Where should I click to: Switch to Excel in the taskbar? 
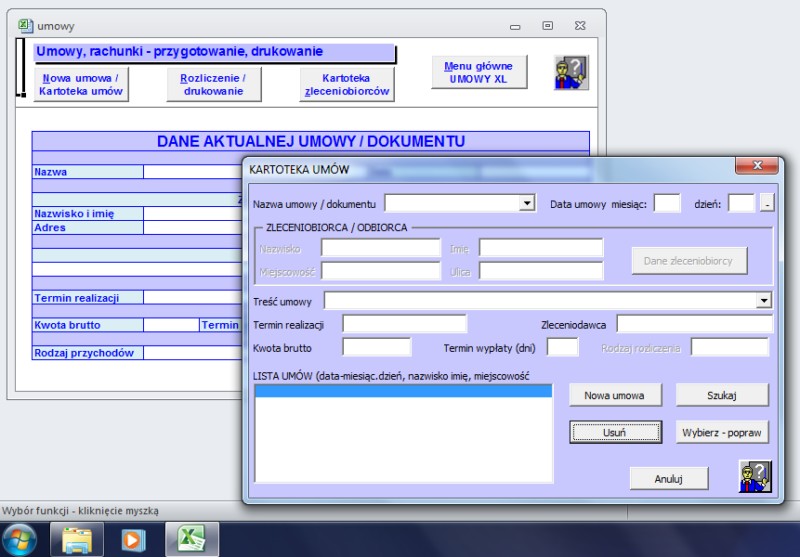tap(190, 540)
